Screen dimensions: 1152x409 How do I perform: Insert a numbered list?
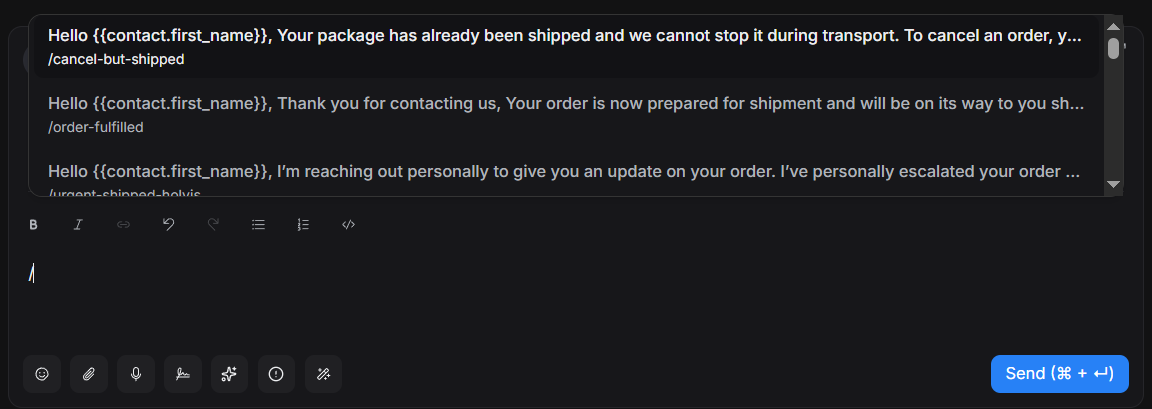[303, 225]
